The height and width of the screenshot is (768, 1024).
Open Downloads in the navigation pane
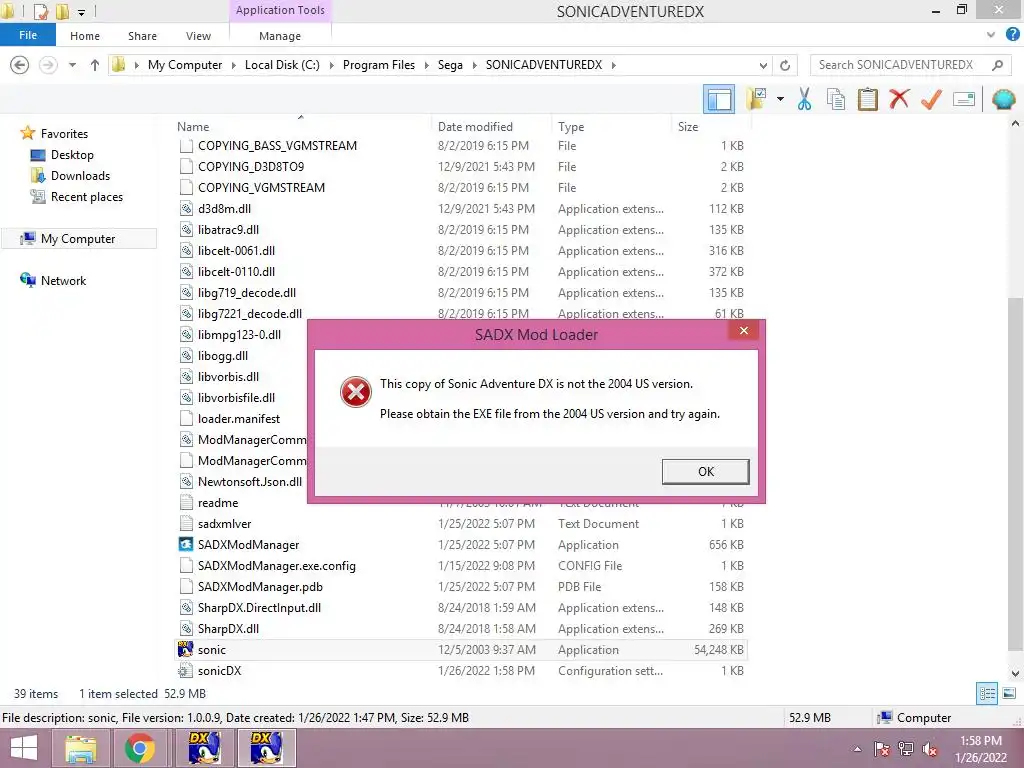pos(80,176)
